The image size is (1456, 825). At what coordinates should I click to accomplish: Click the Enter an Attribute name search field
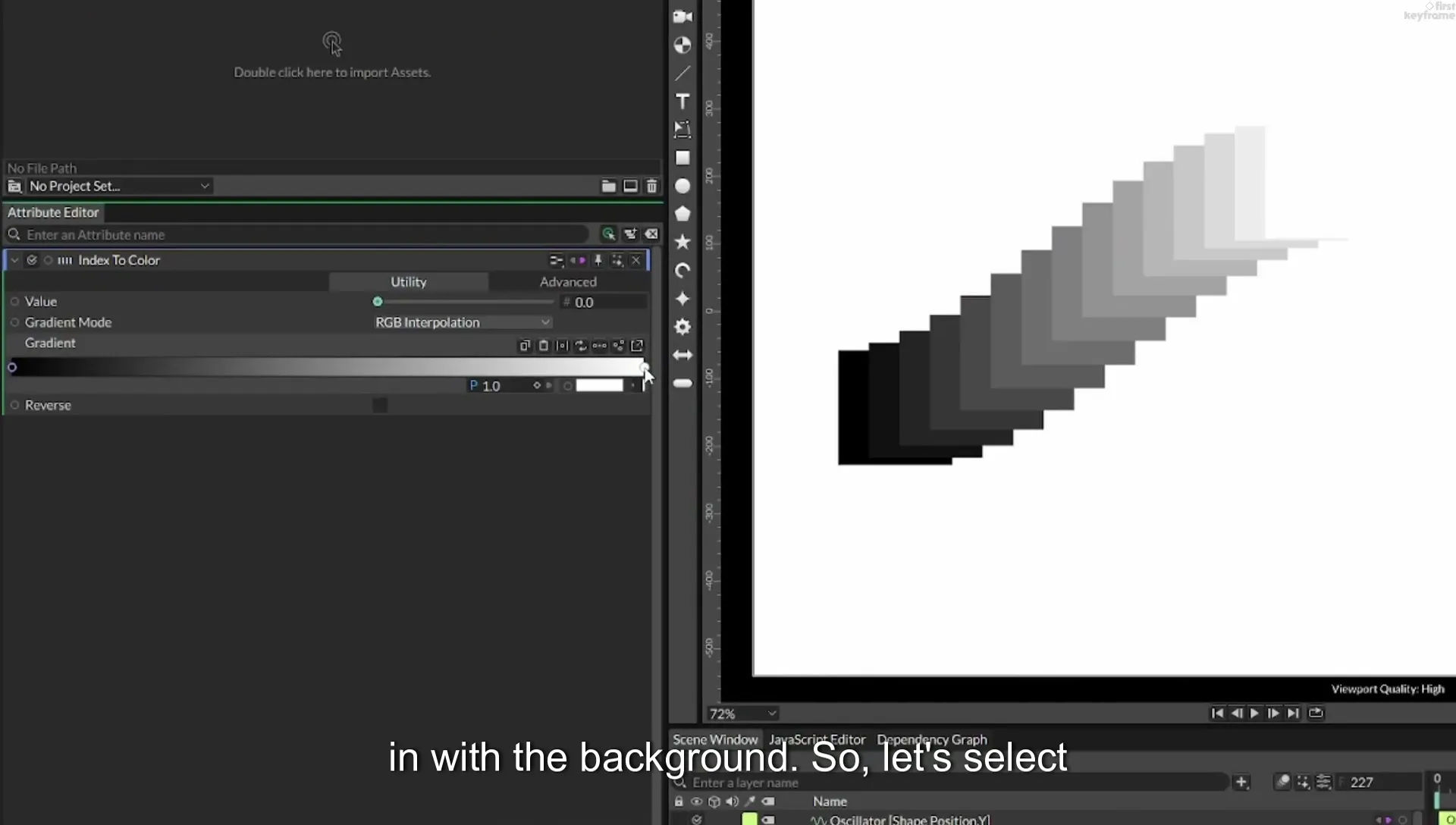(303, 234)
